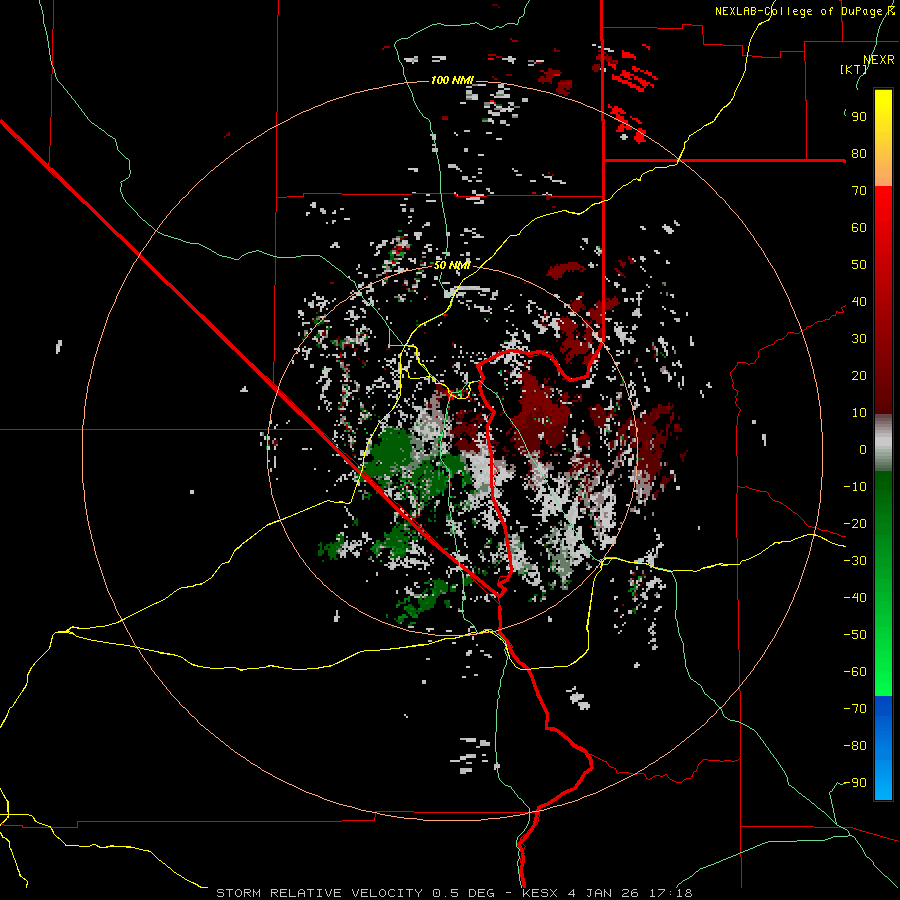
Task: Click the 40 value on the velocity scale
Action: (859, 302)
